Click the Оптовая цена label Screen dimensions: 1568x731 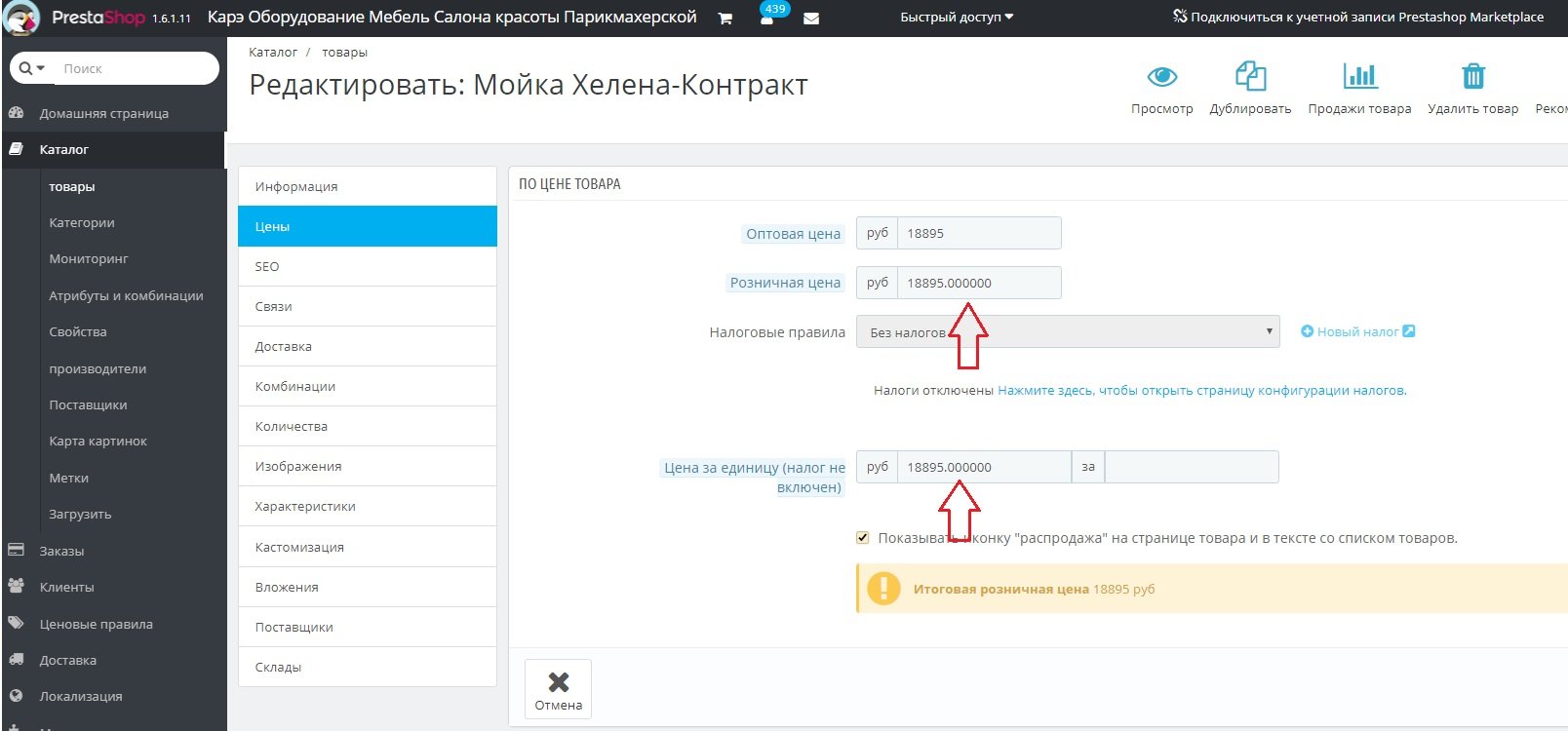coord(793,233)
